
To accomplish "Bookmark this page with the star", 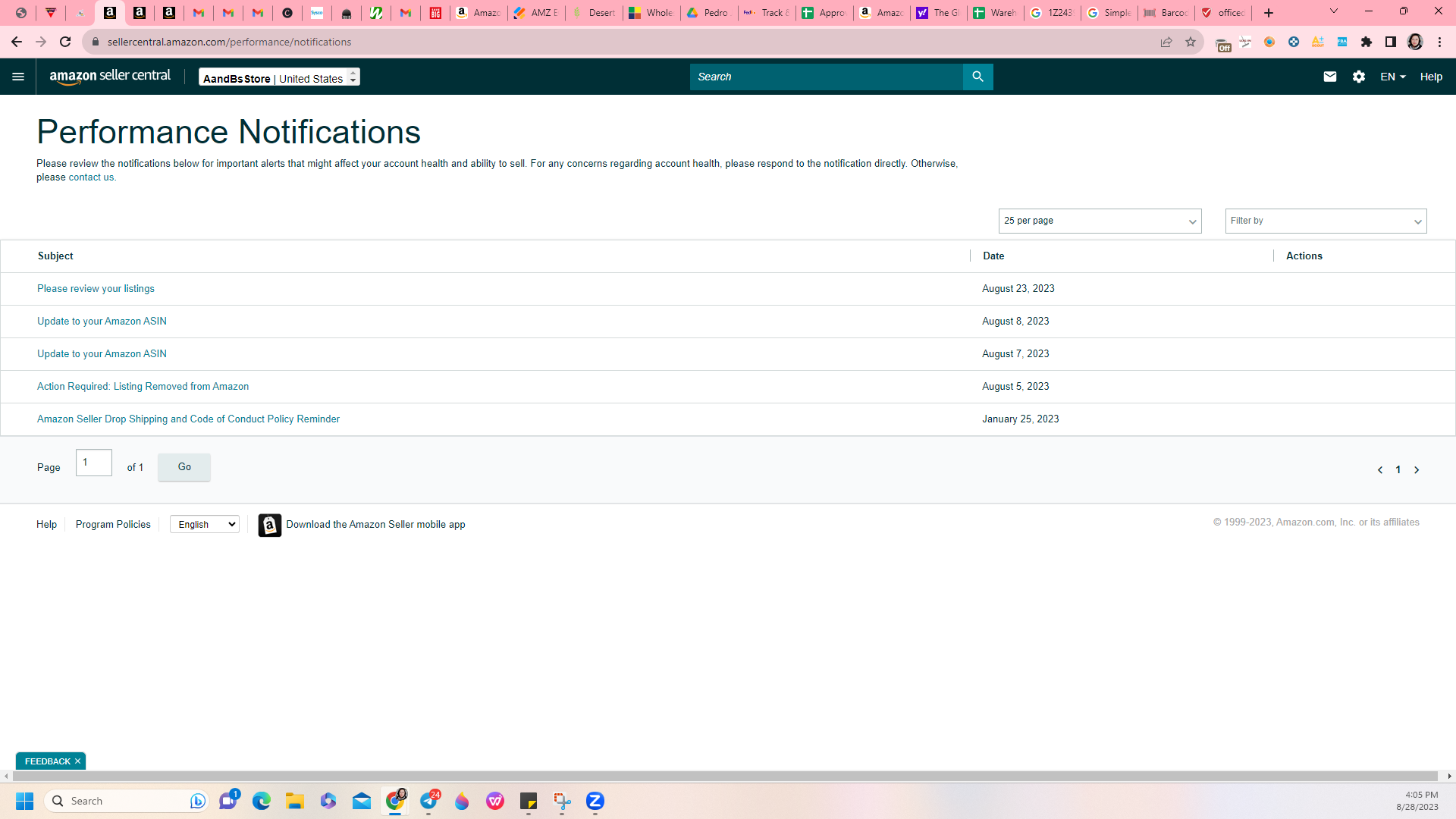I will [x=1191, y=42].
